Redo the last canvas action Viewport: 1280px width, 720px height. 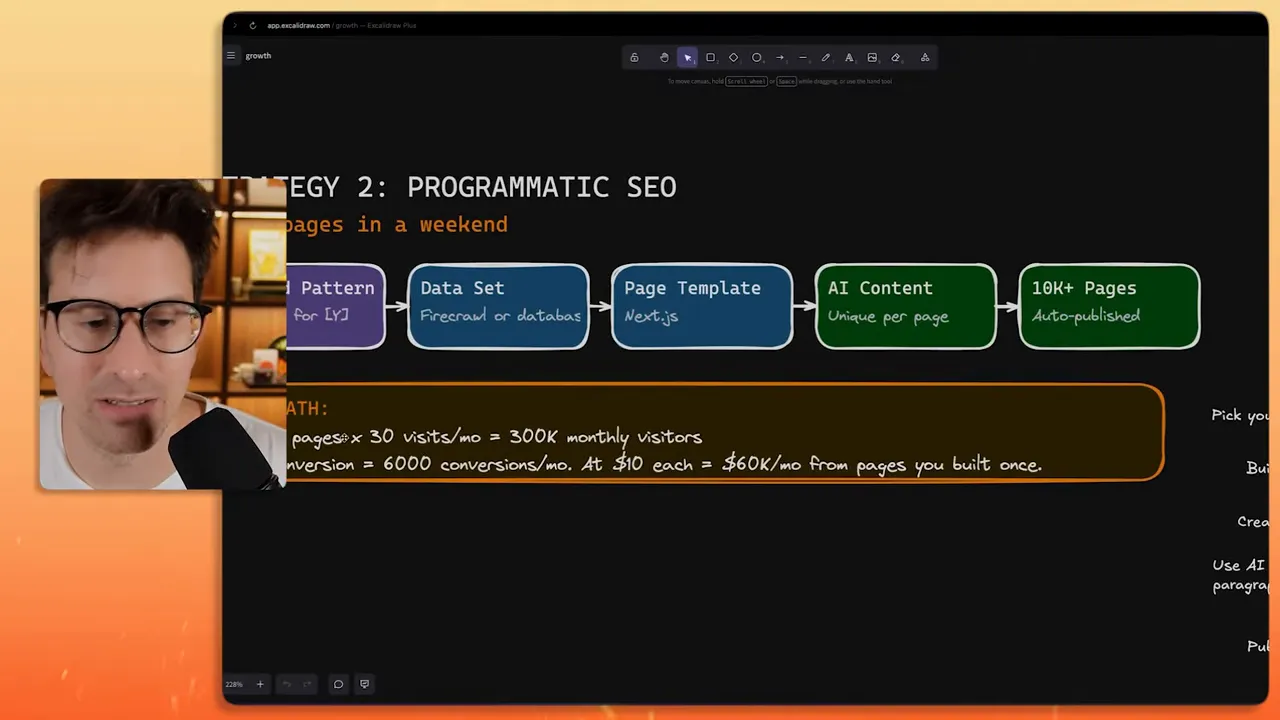307,684
